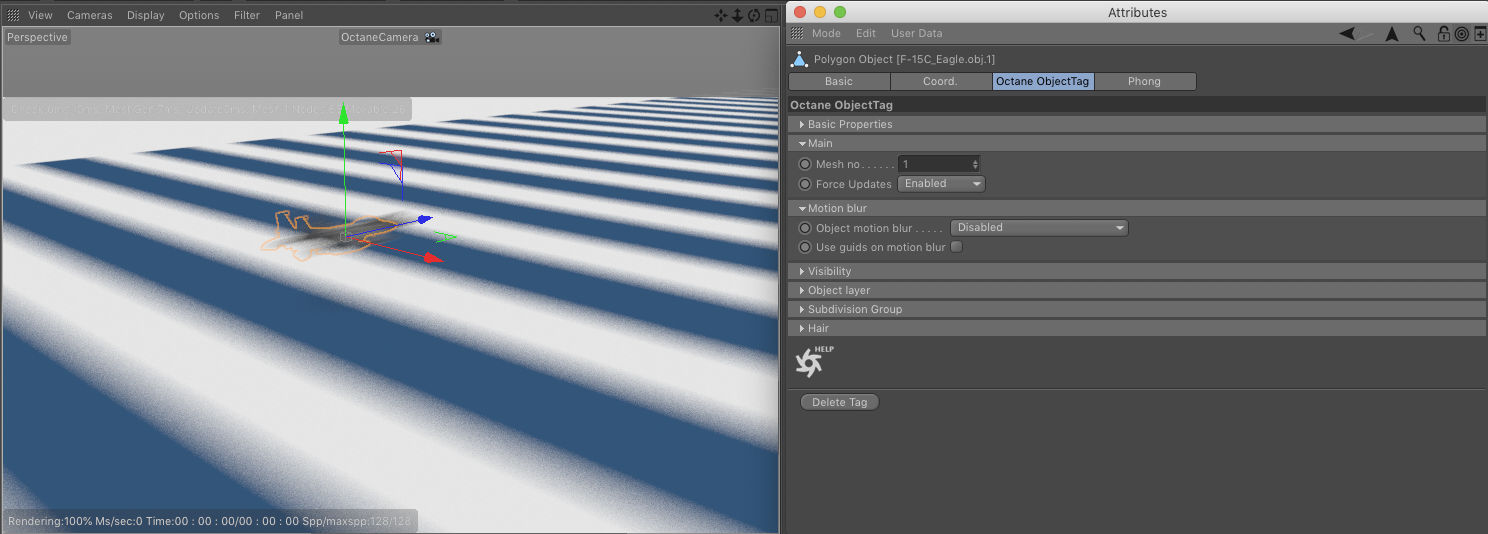Screen dimensions: 1488x534
Task: Click the OctaneCamera icon in viewport
Action: 432,37
